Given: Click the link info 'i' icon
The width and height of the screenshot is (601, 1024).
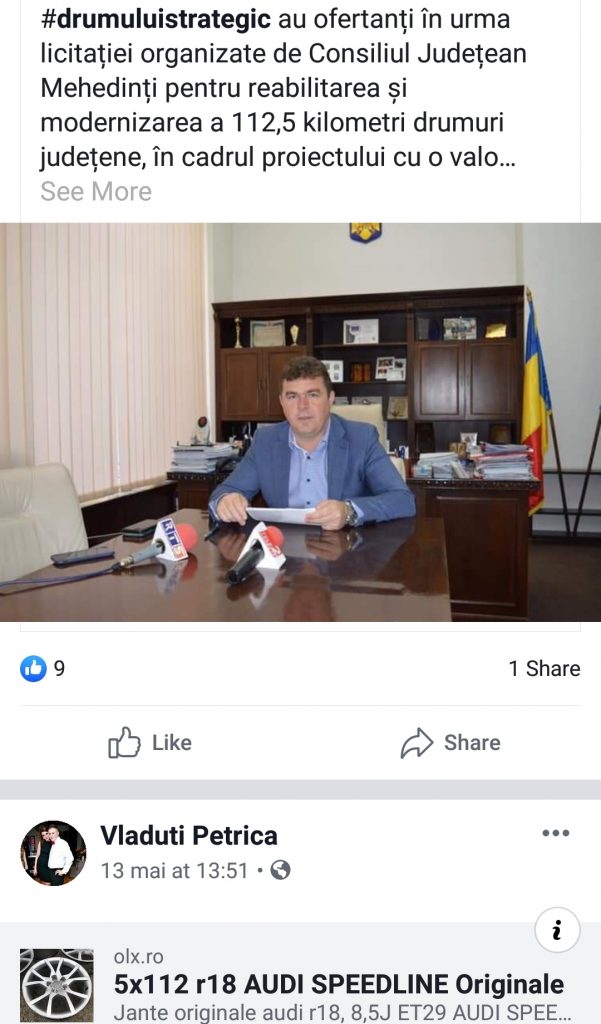Looking at the screenshot, I should pos(557,931).
